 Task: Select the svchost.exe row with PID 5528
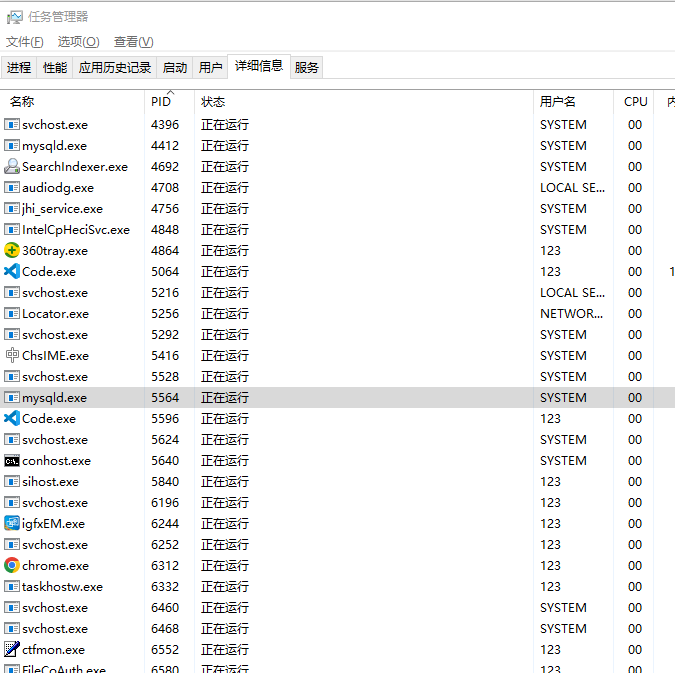(x=338, y=376)
